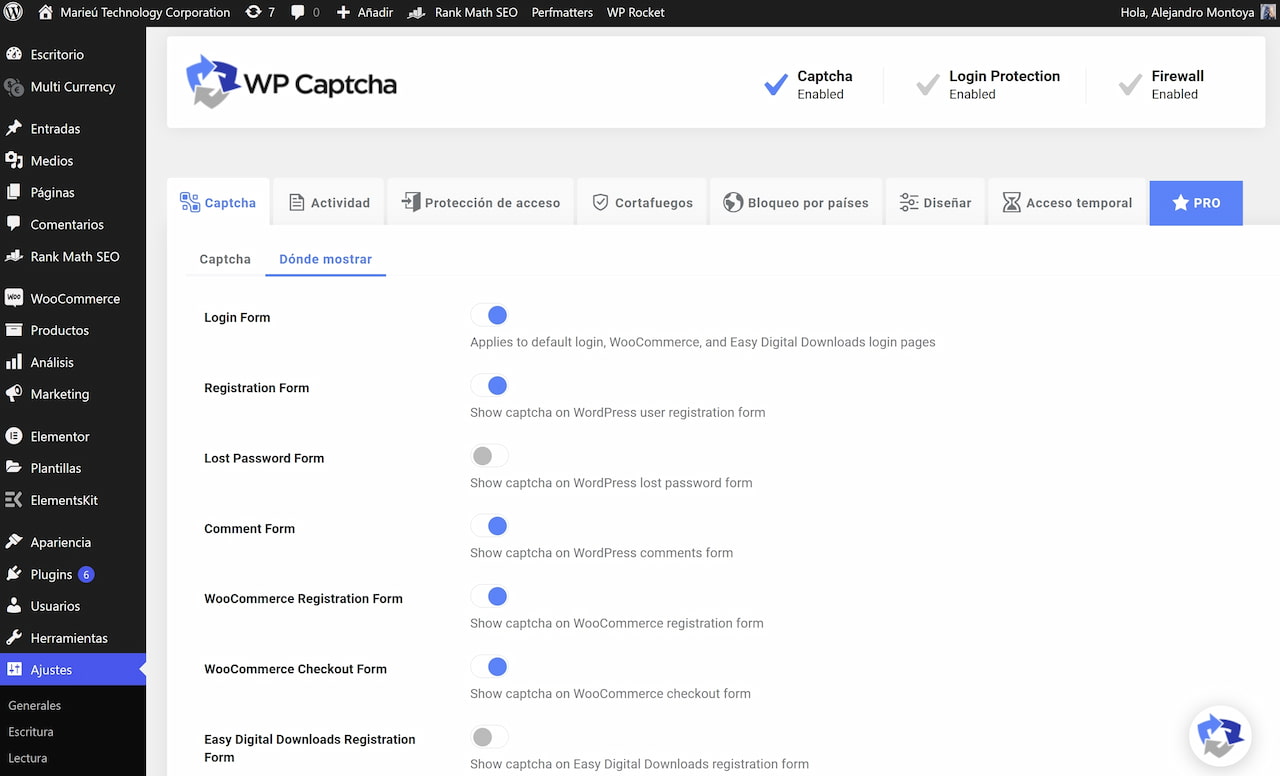Click the floating WP Captcha help icon
The height and width of the screenshot is (776, 1280).
point(1220,736)
